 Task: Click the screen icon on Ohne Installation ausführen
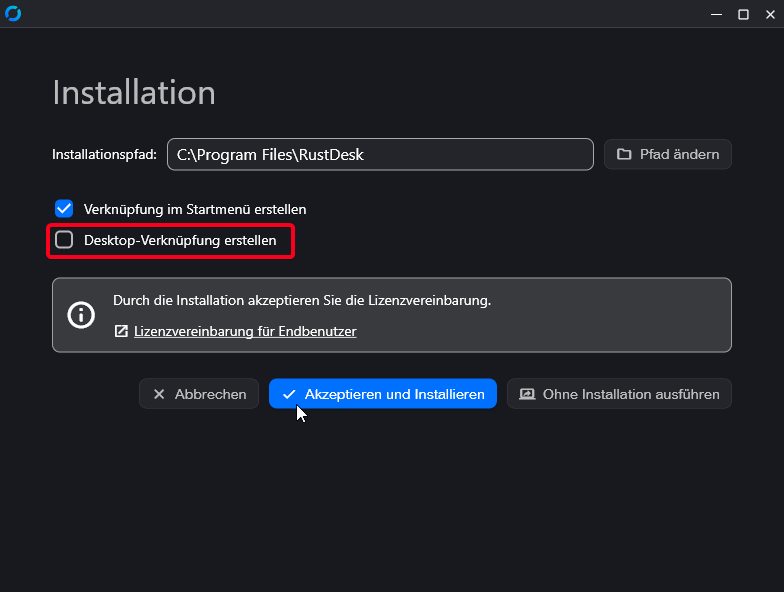click(527, 394)
